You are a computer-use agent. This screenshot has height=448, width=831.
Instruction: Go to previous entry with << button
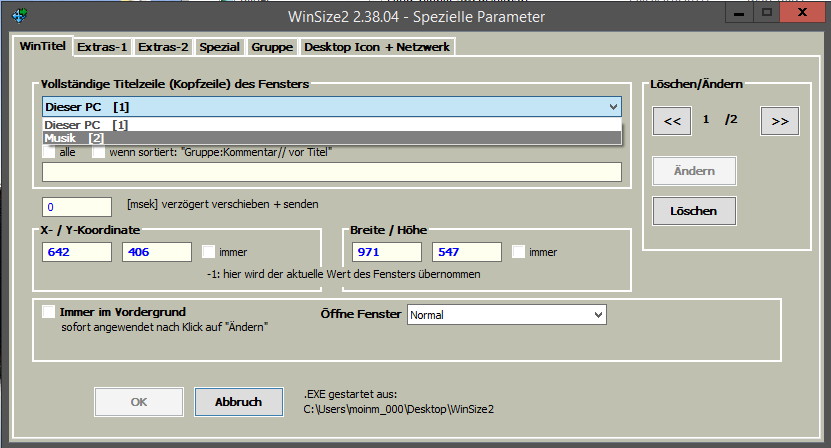point(672,121)
